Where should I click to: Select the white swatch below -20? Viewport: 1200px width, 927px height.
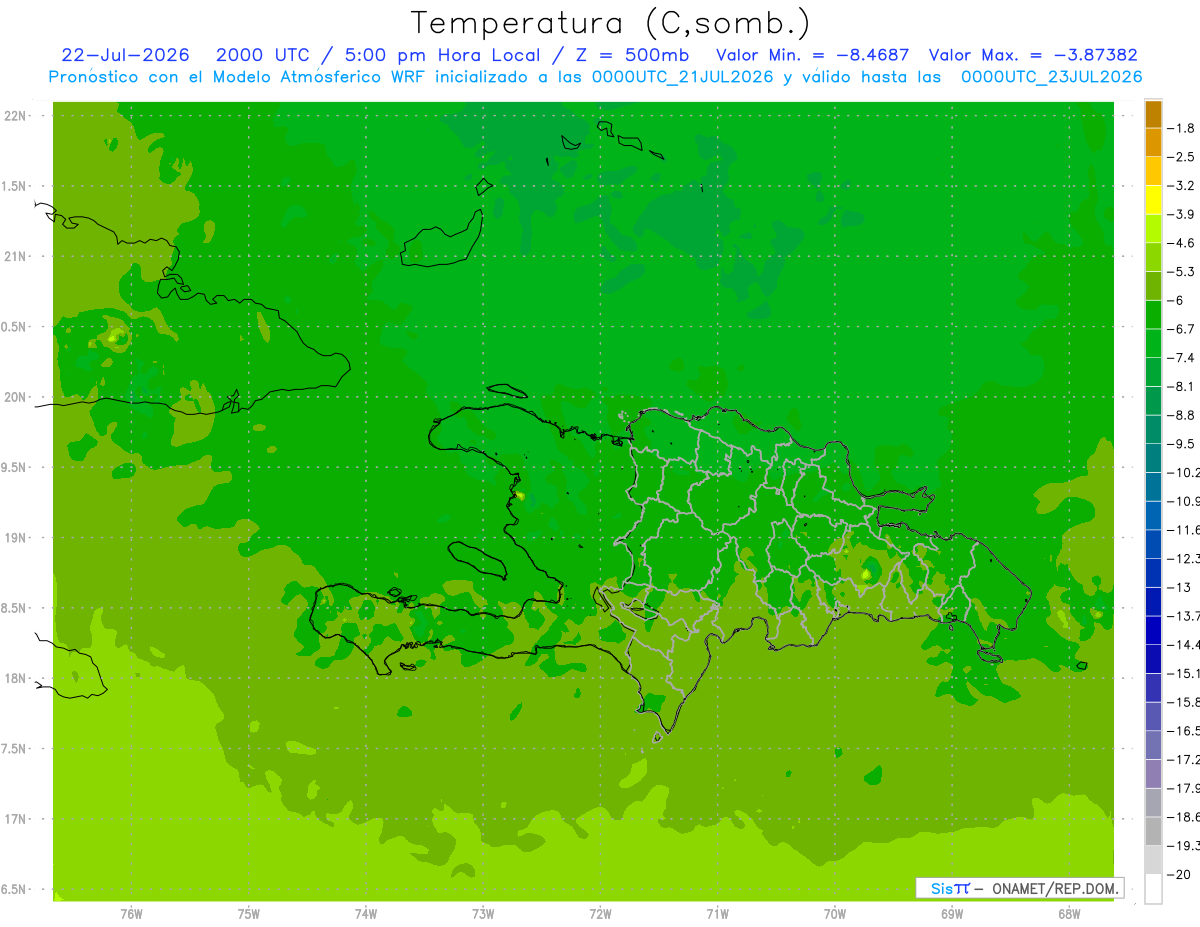click(1153, 888)
